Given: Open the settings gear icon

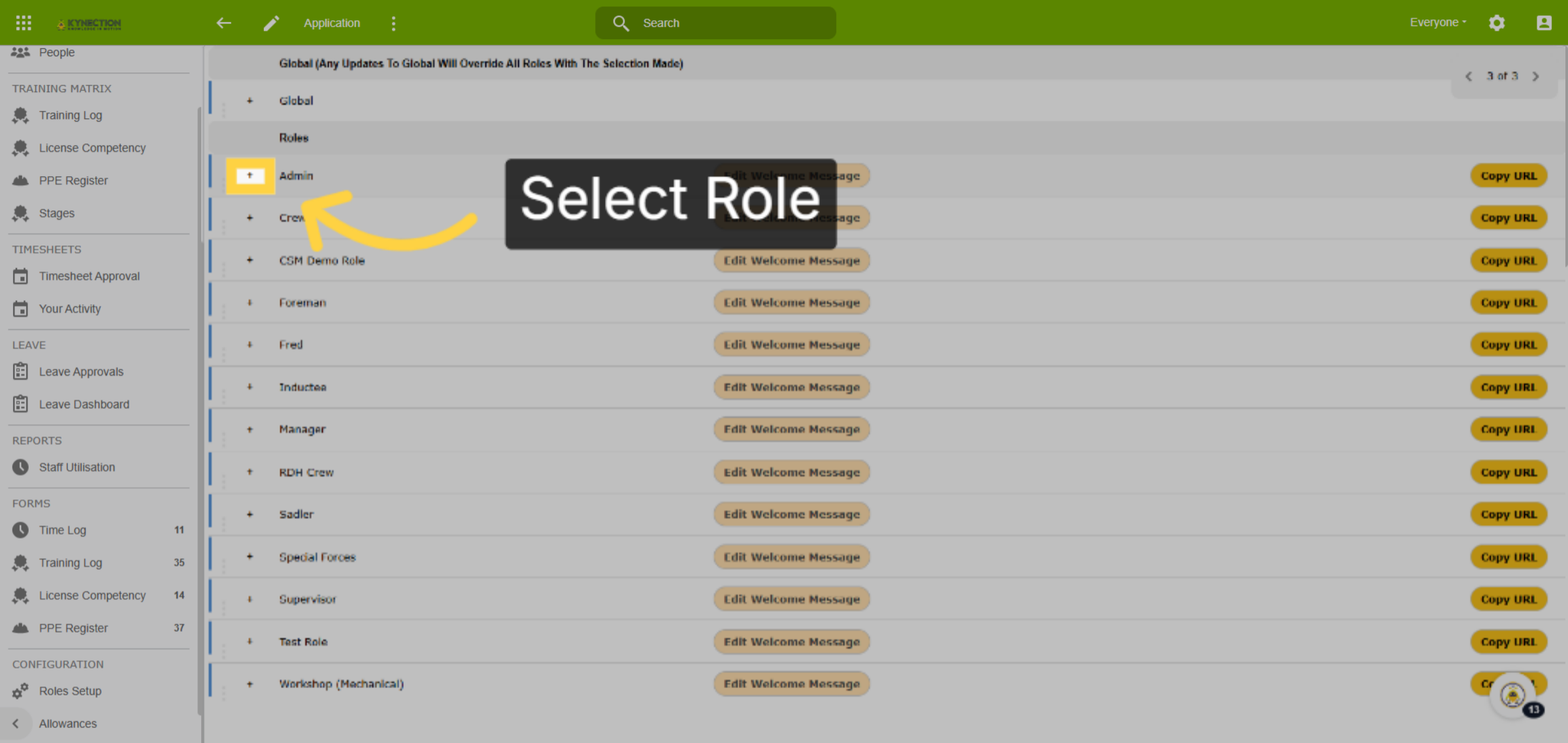Looking at the screenshot, I should tap(1497, 23).
